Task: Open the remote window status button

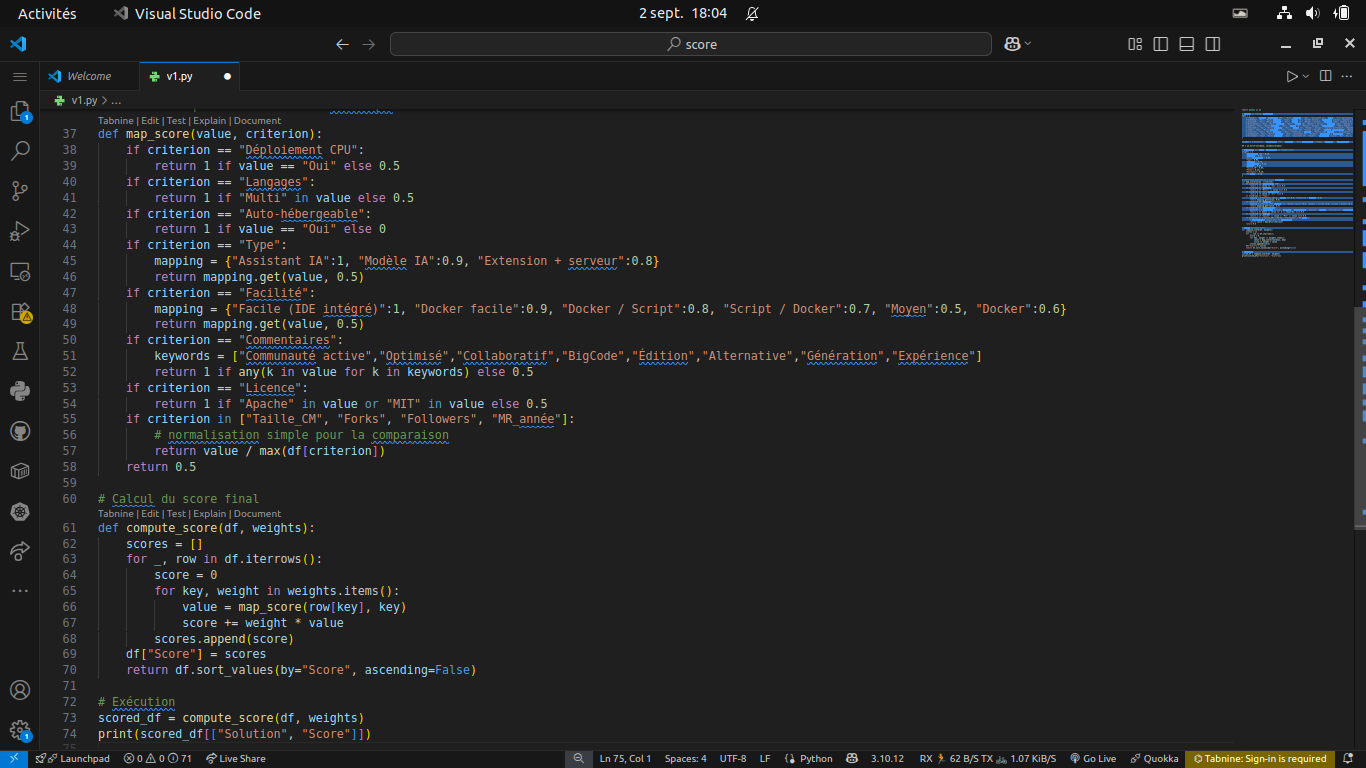Action: (14, 758)
